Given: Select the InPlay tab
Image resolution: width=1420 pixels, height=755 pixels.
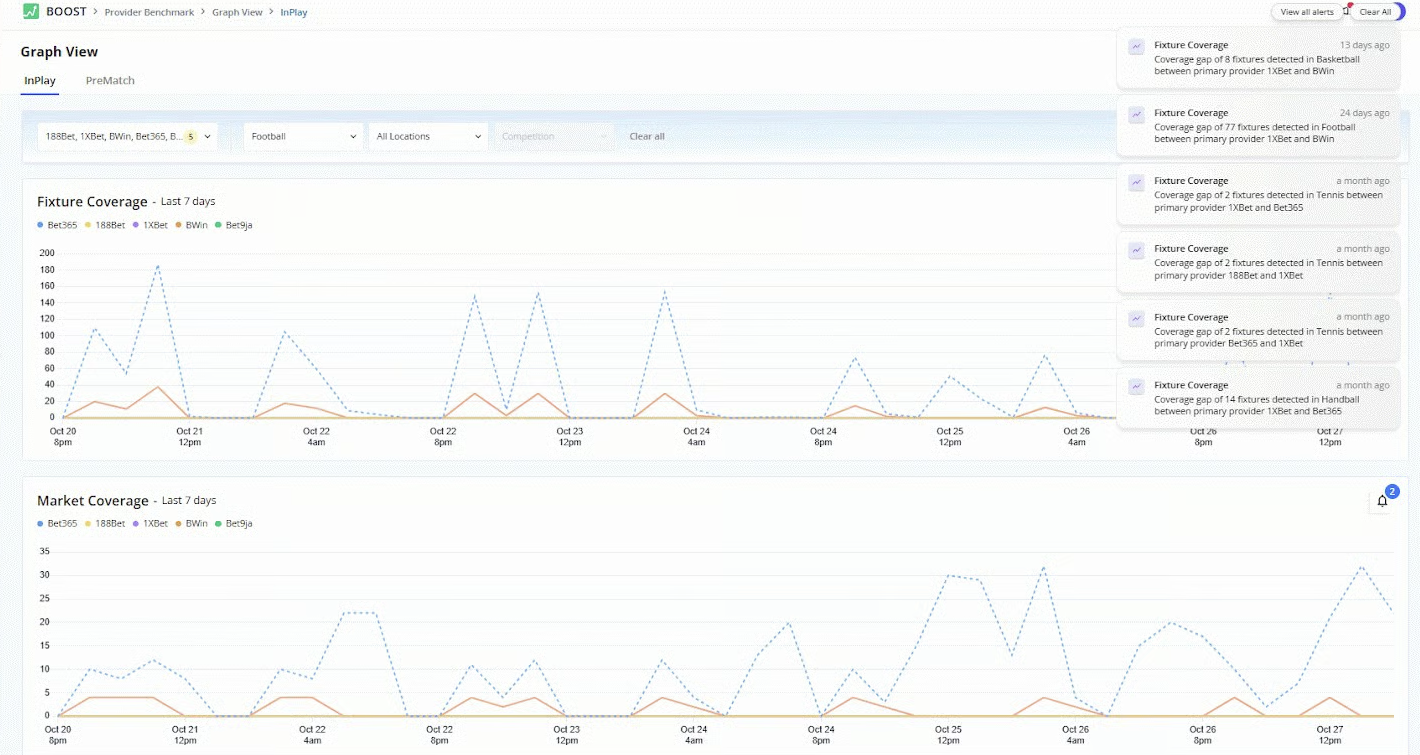Looking at the screenshot, I should pos(40,80).
